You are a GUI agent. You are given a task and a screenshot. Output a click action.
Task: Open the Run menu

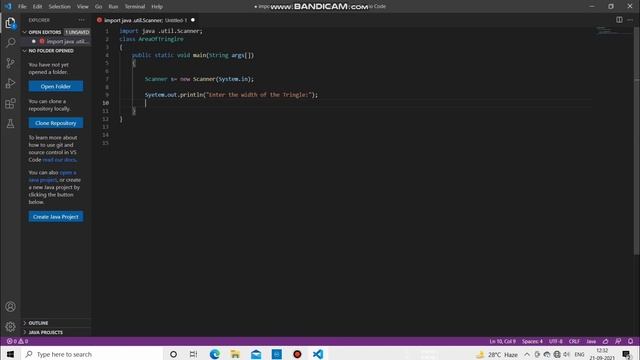(x=113, y=7)
